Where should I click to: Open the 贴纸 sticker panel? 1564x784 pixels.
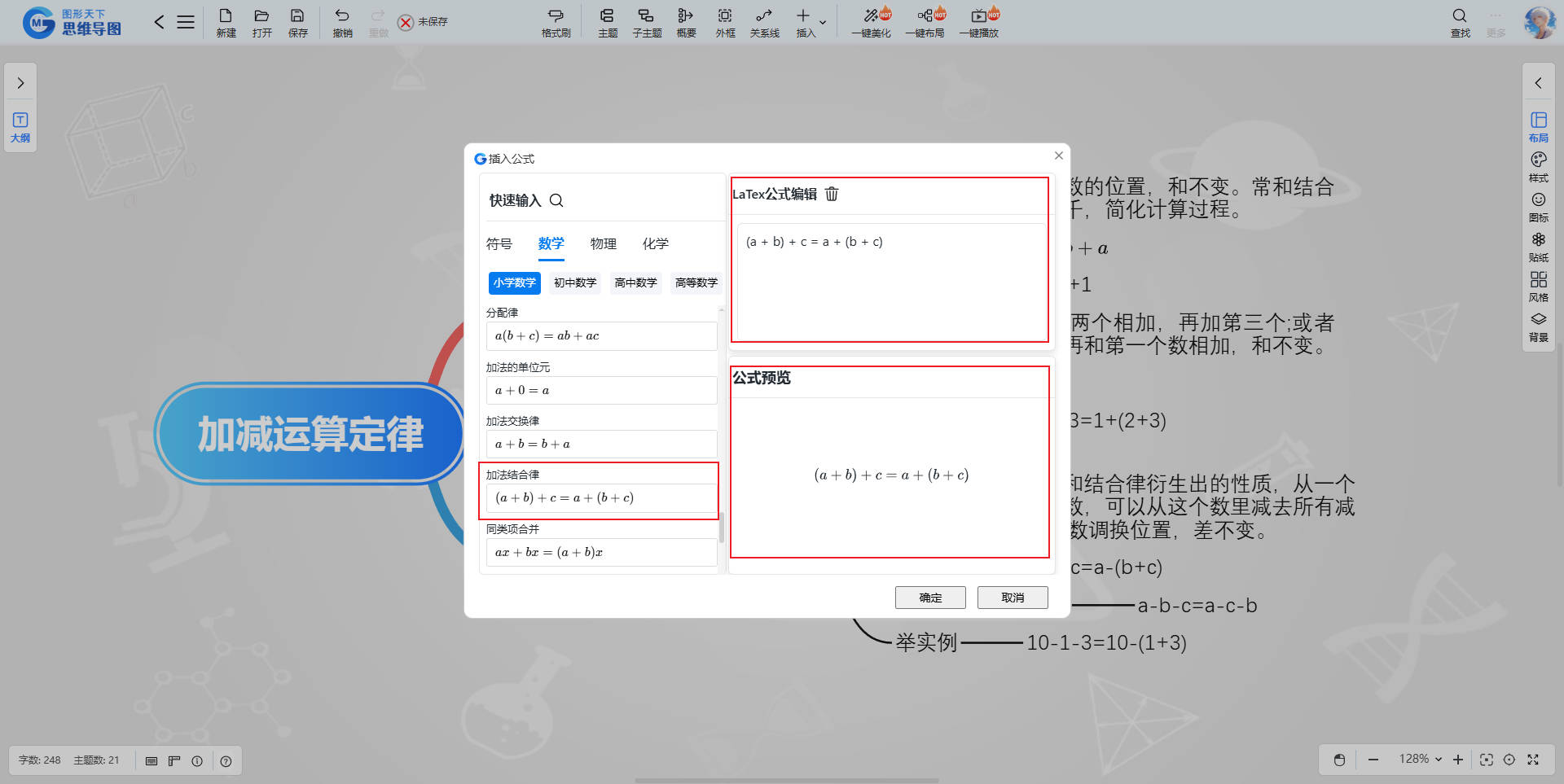pos(1538,246)
